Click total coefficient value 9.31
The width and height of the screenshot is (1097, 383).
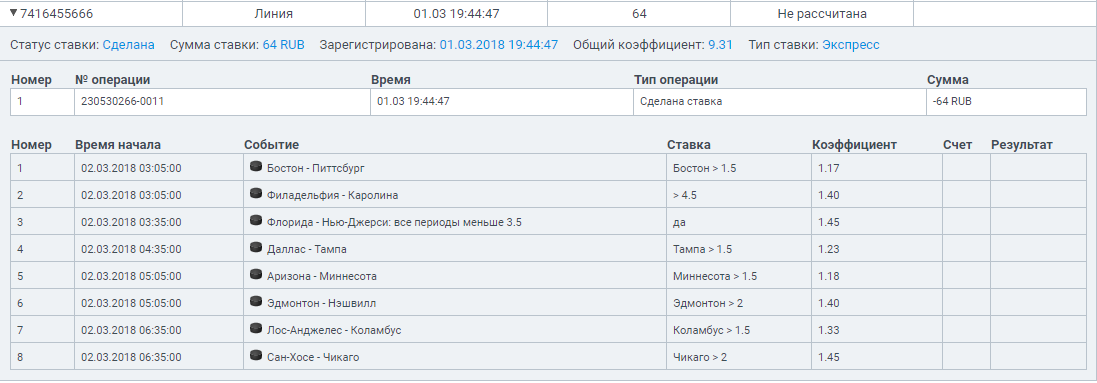coord(720,45)
